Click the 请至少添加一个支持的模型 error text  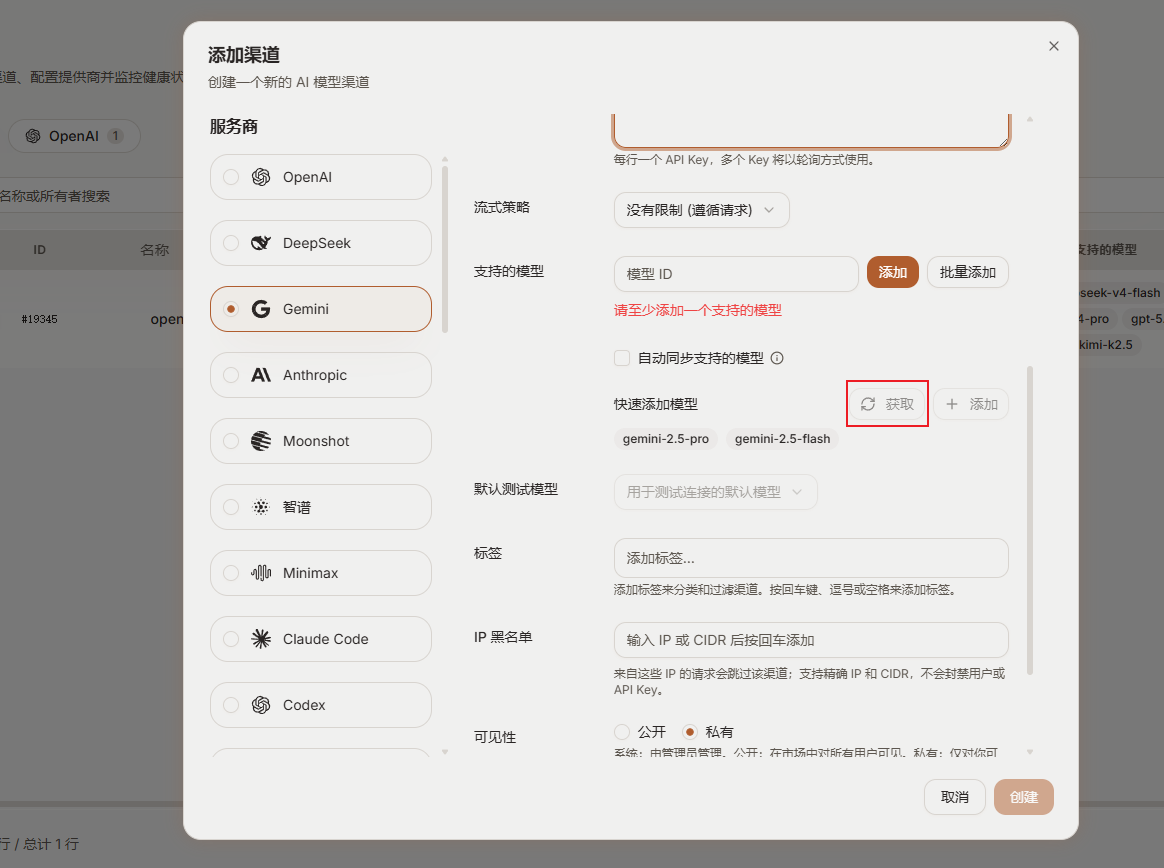[698, 310]
